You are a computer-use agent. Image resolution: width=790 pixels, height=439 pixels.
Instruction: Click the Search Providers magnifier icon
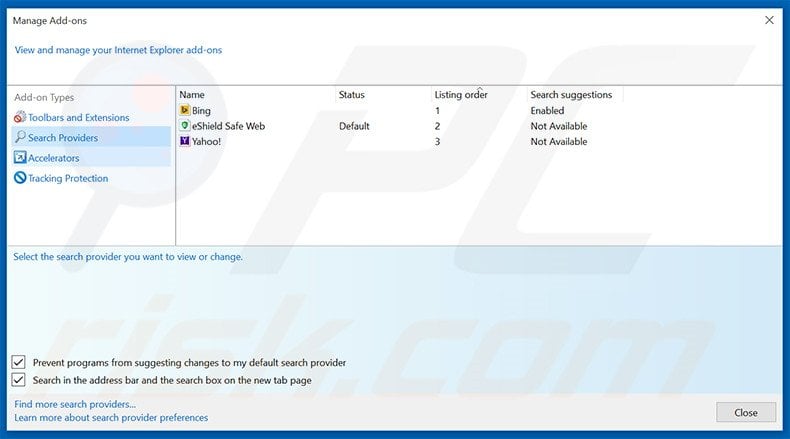pos(20,137)
